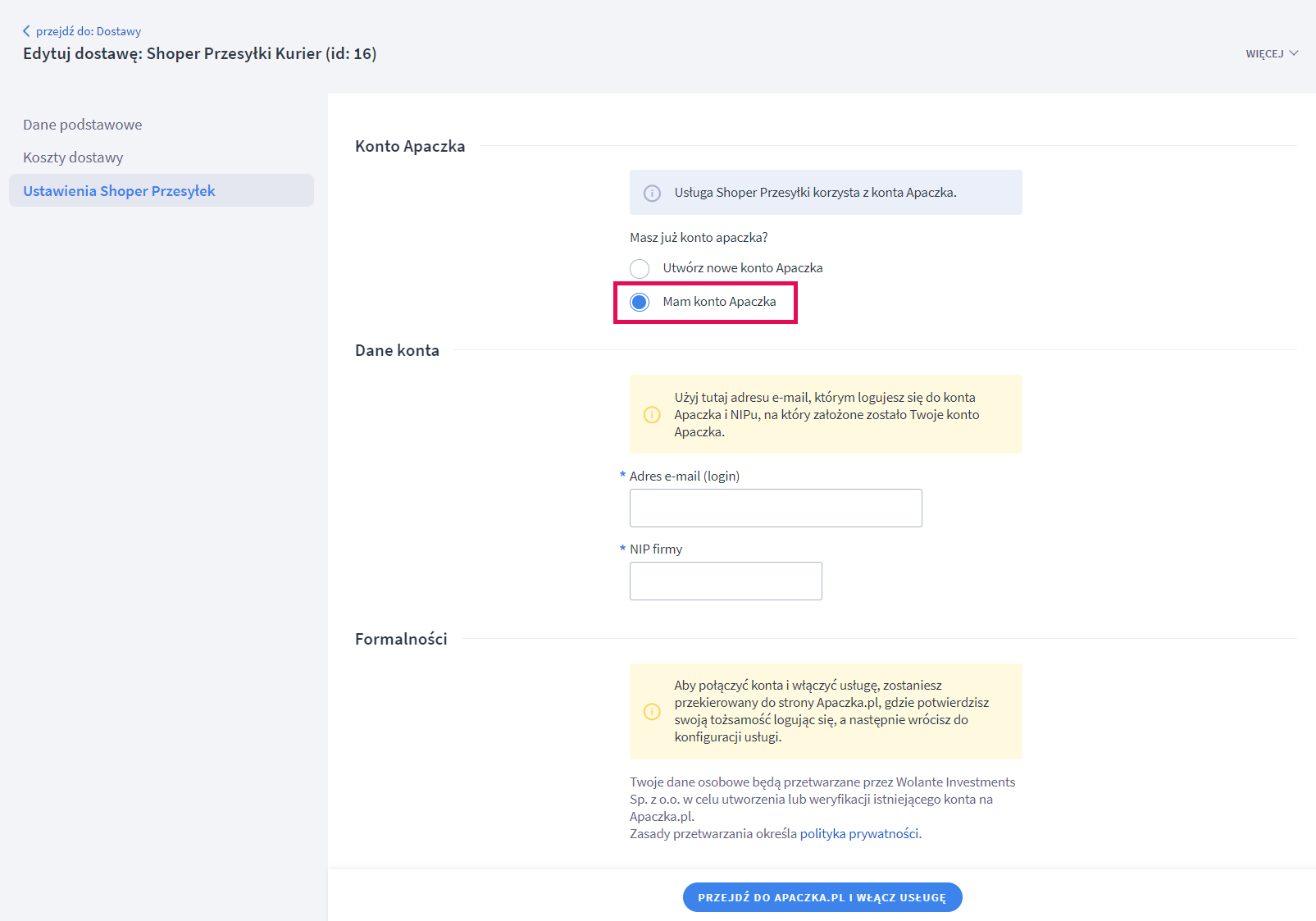Click the 'Usługa Shoper Przesyłki korzysta z konta Apaczka' notice text
Screen dimensions: 1316x921
(816, 193)
